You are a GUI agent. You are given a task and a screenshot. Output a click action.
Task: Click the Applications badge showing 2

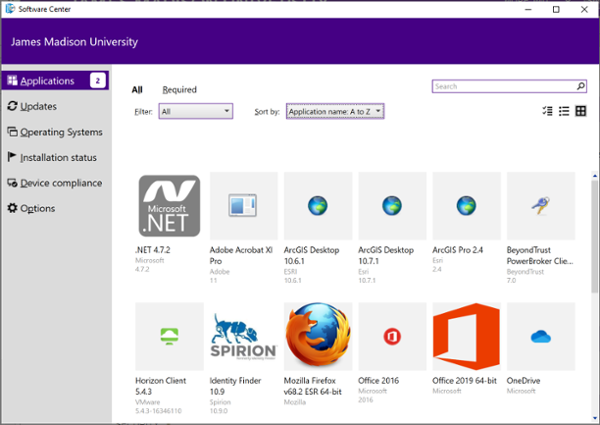[x=98, y=80]
